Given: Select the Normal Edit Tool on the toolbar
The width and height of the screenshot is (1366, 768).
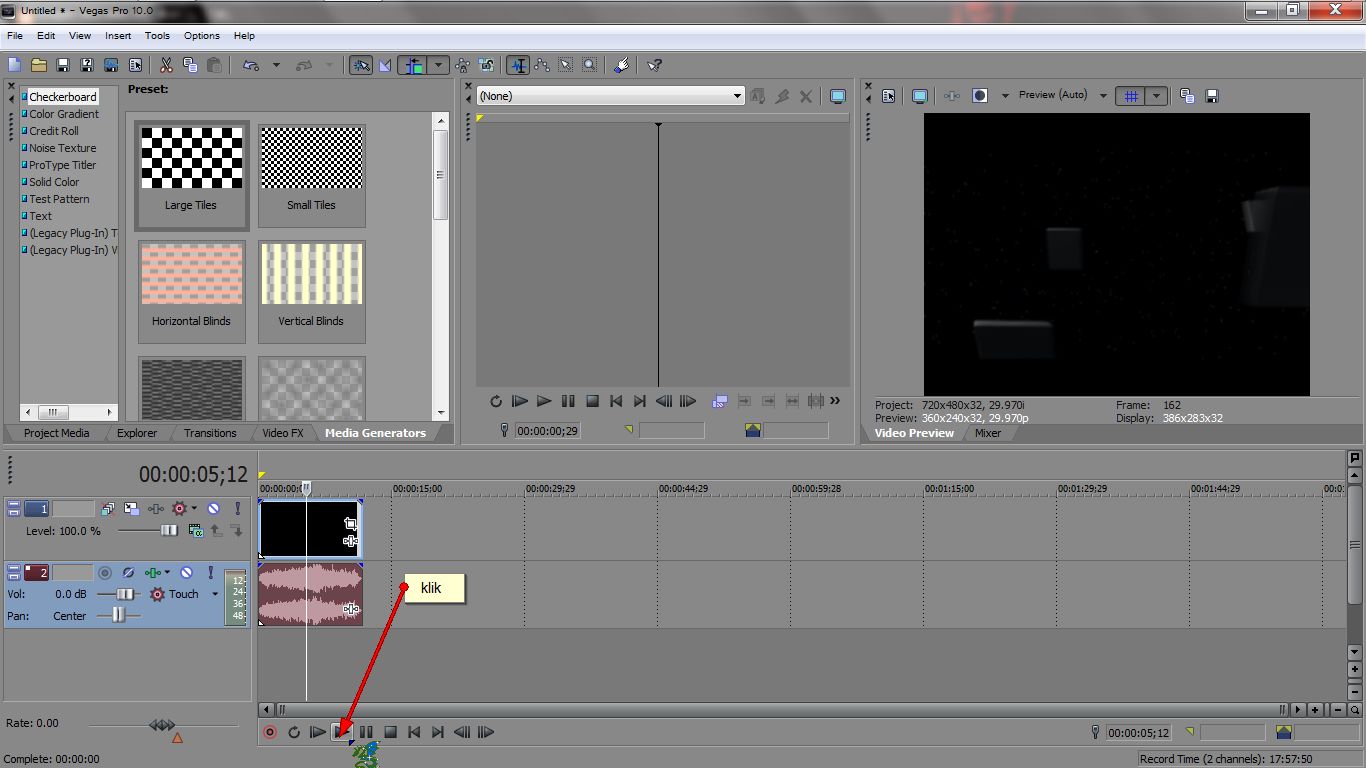Looking at the screenshot, I should pos(519,64).
